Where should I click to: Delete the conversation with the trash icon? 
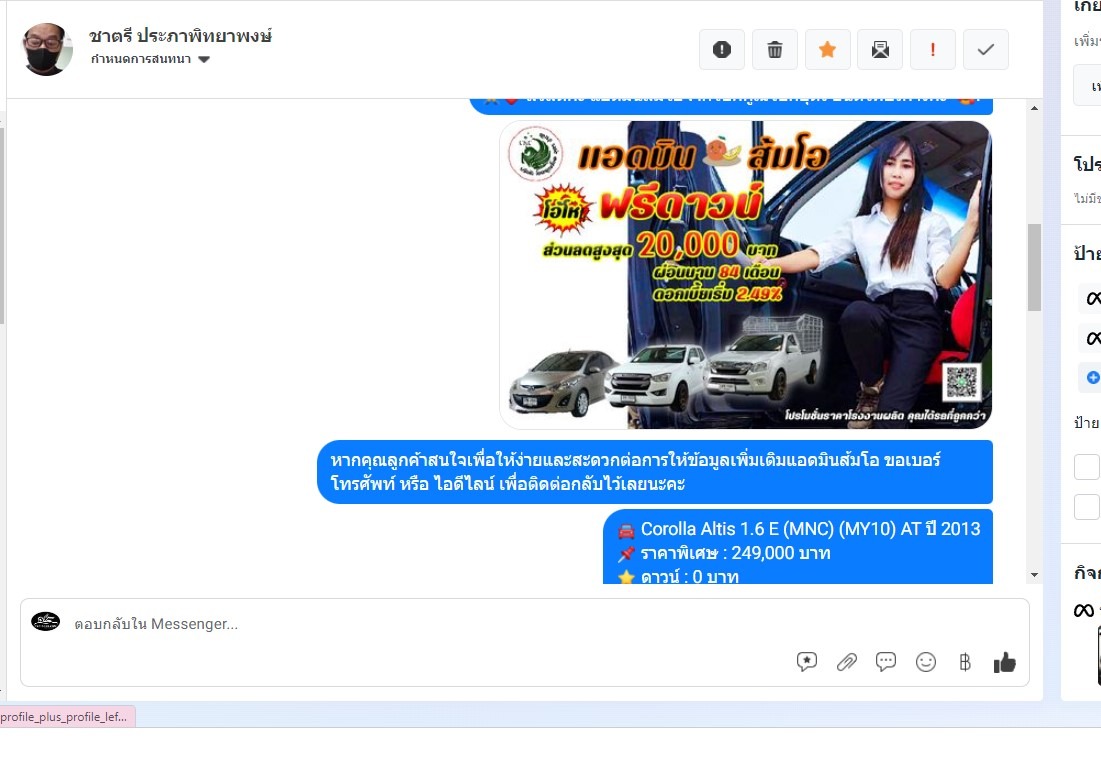[774, 50]
